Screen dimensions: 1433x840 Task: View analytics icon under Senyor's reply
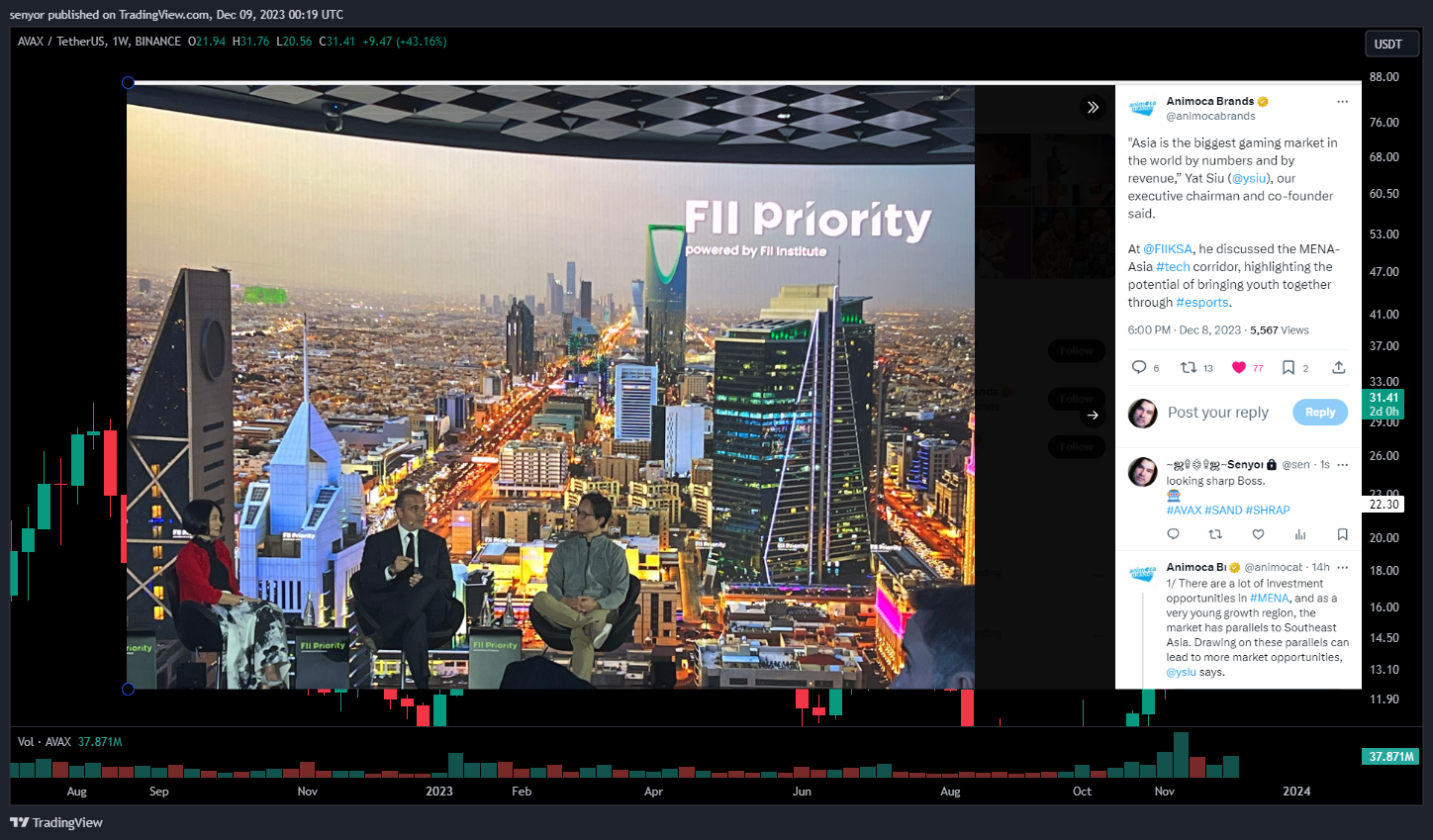pos(1300,534)
